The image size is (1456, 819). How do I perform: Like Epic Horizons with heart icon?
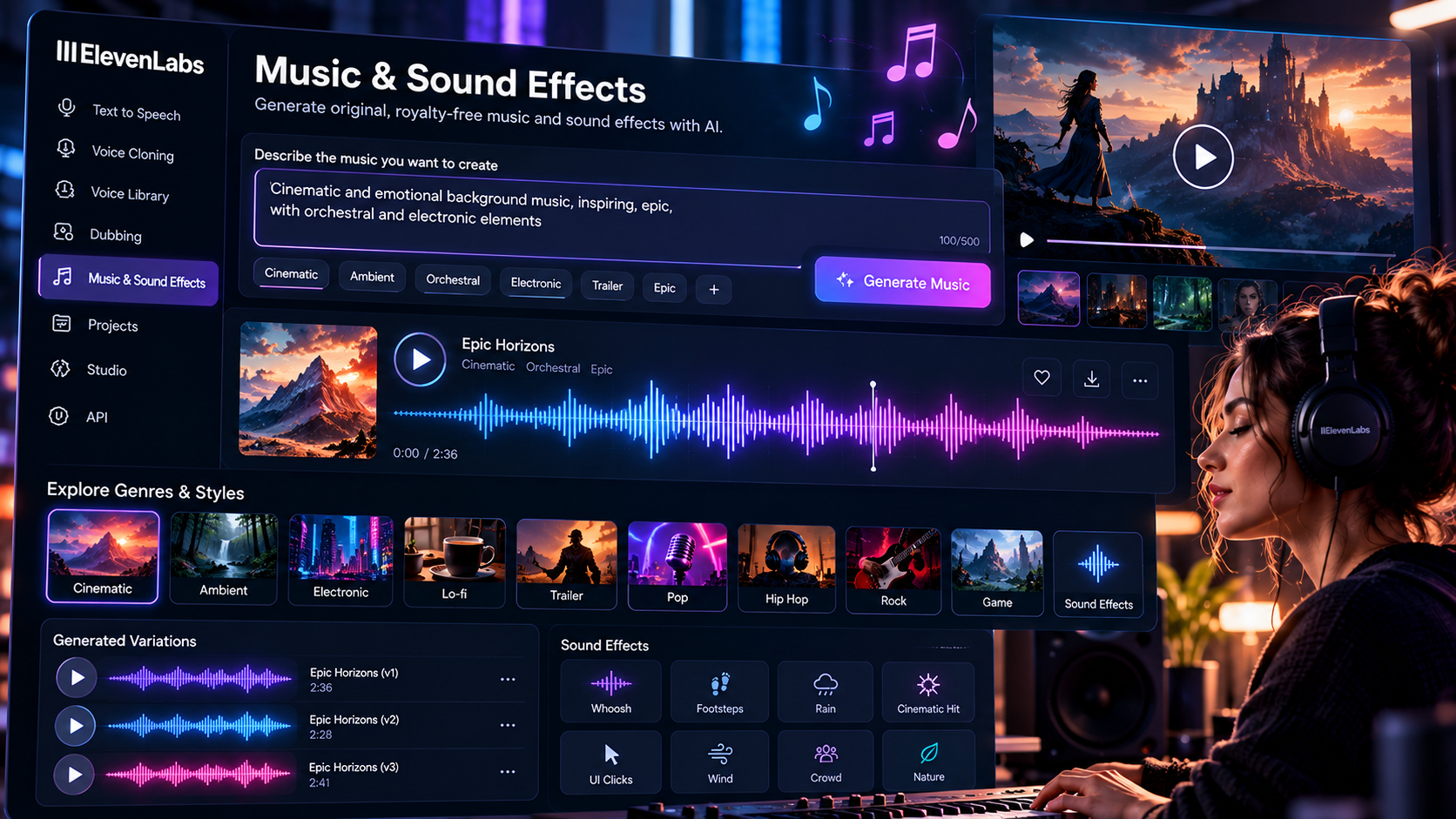click(1041, 378)
